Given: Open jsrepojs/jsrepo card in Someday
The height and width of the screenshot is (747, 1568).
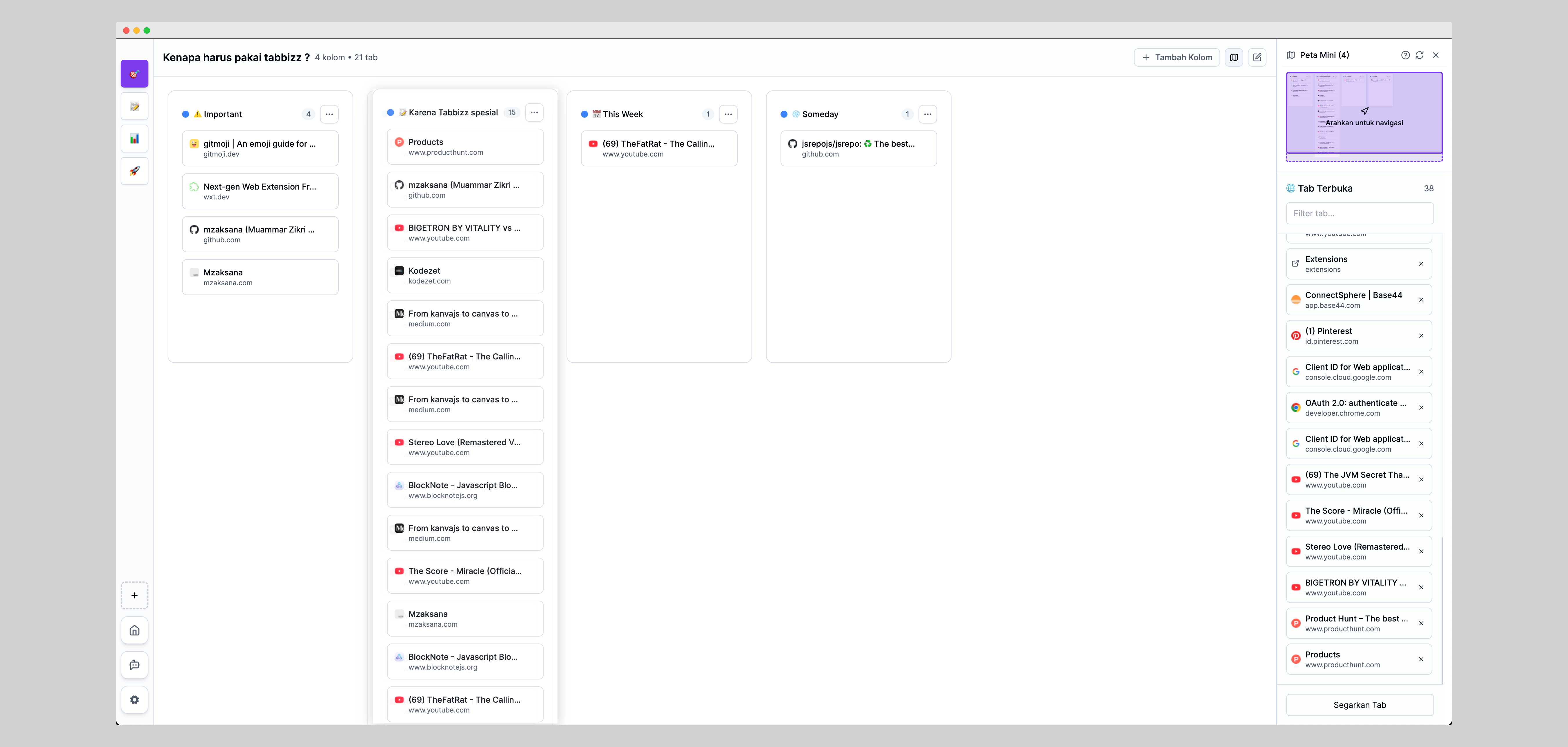Looking at the screenshot, I should (858, 148).
